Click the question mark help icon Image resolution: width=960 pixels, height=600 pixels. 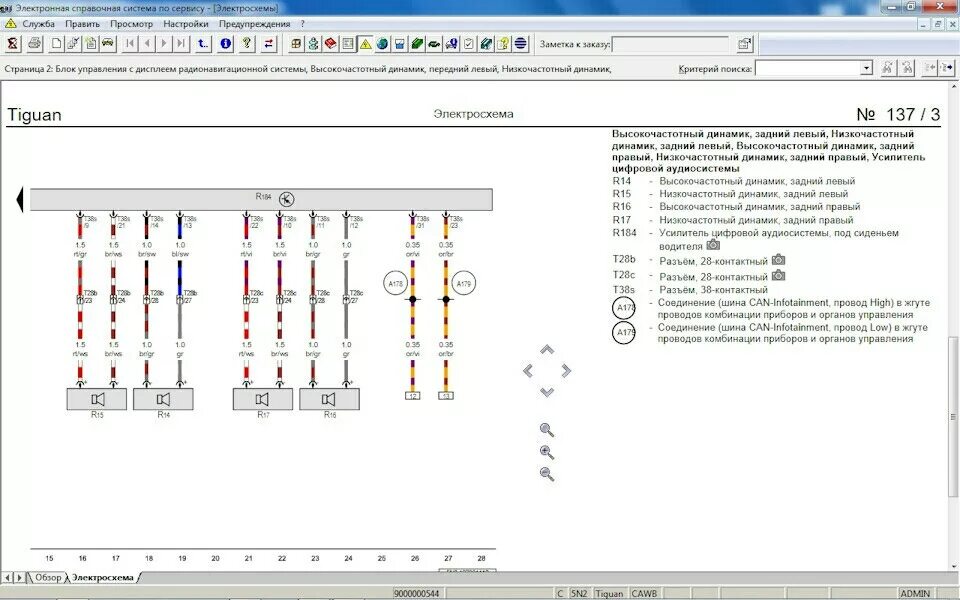click(x=247, y=43)
